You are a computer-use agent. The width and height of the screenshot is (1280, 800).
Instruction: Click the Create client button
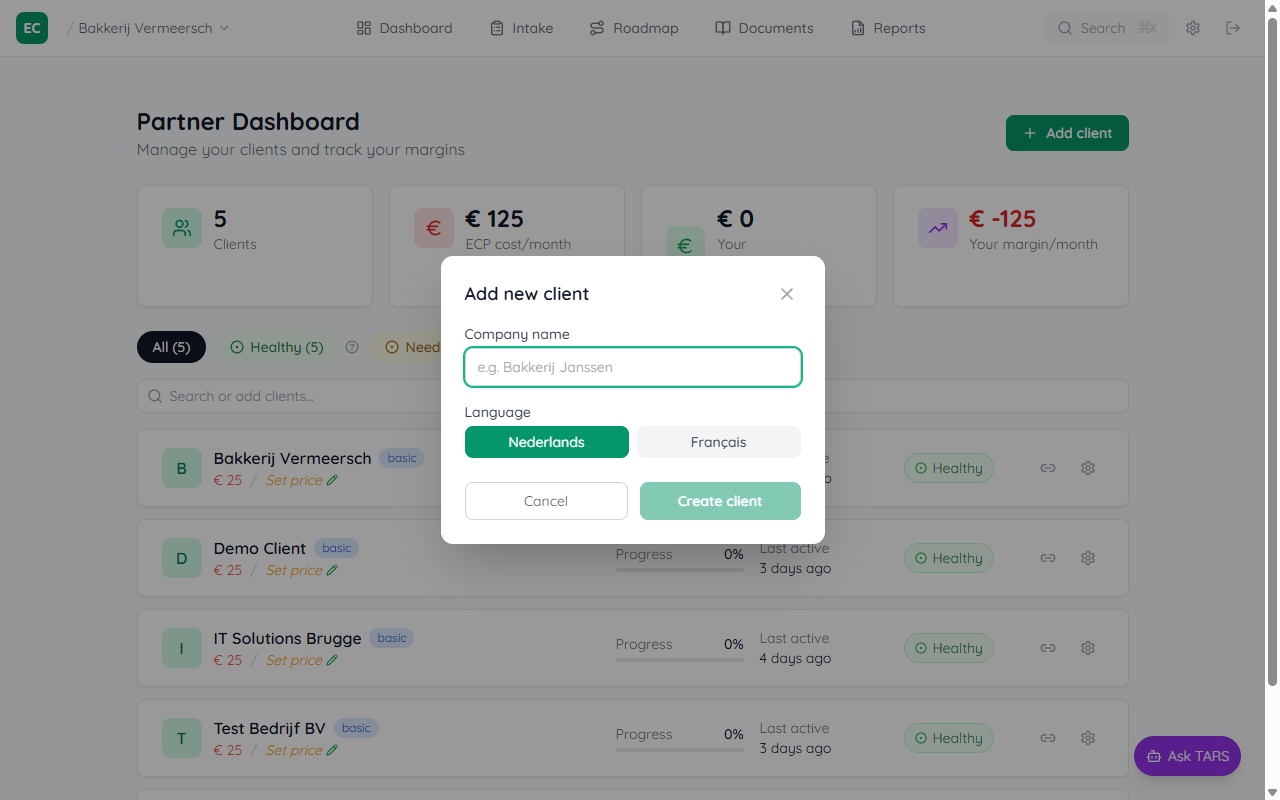tap(720, 501)
